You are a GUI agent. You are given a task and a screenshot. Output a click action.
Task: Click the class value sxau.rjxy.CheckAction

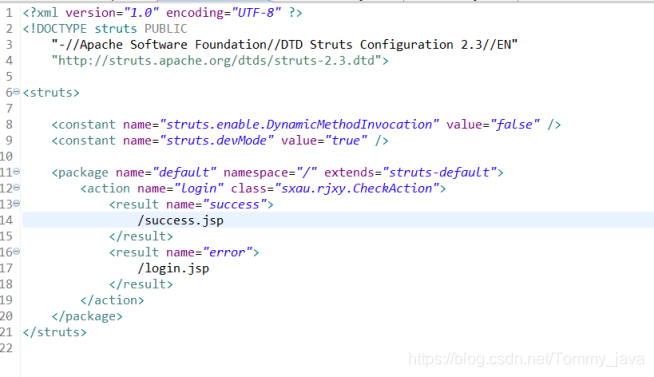(x=356, y=188)
